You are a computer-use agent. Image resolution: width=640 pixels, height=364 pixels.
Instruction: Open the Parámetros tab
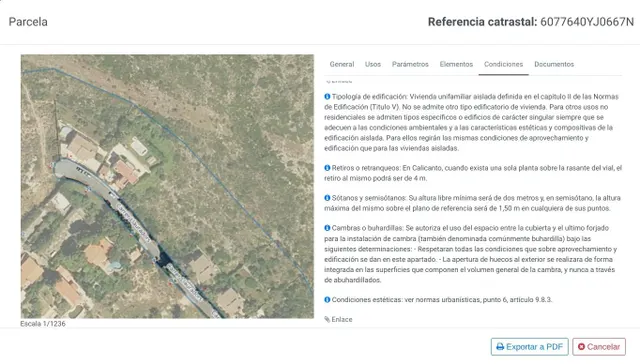coord(410,64)
